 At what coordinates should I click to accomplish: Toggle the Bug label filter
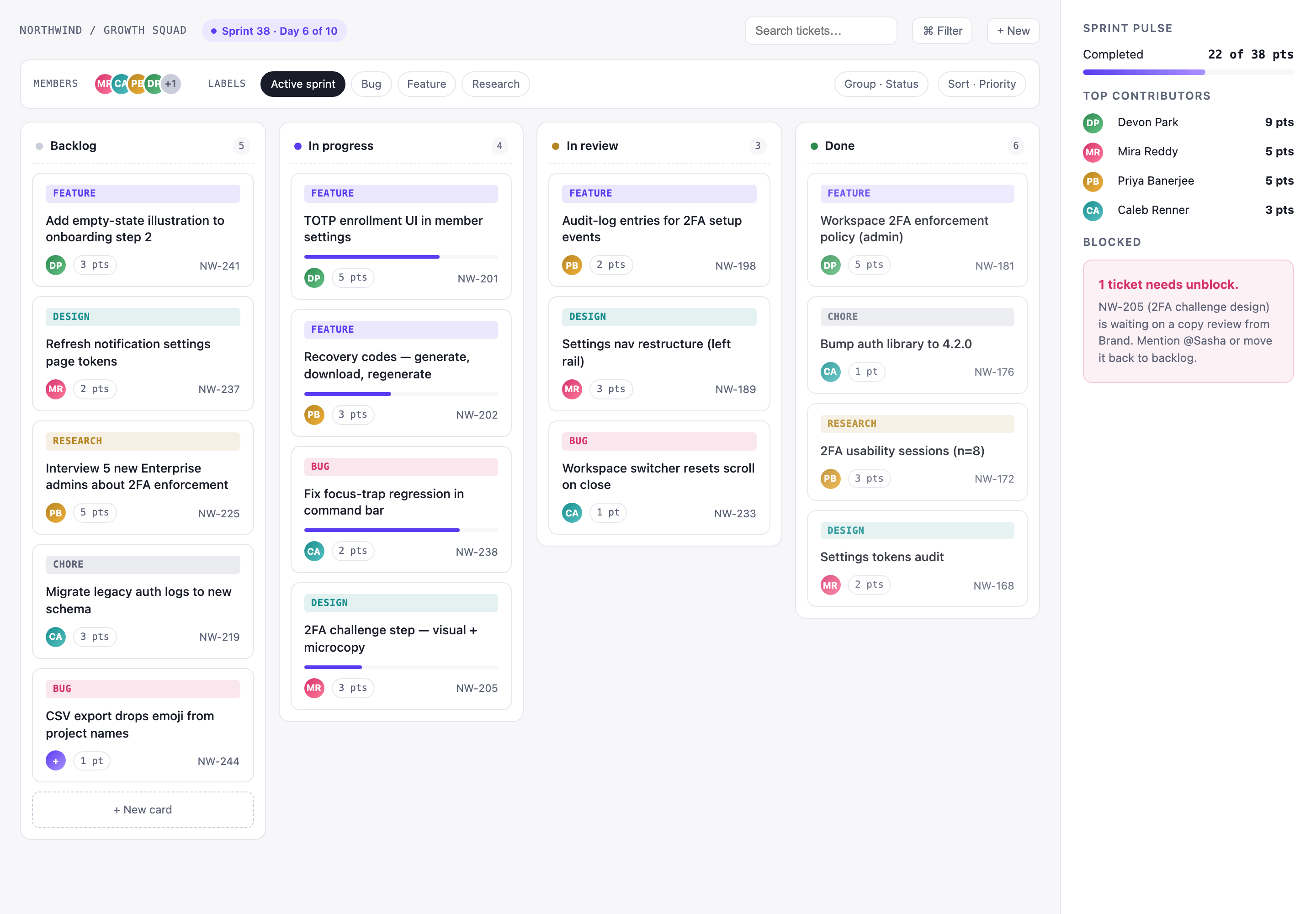371,84
